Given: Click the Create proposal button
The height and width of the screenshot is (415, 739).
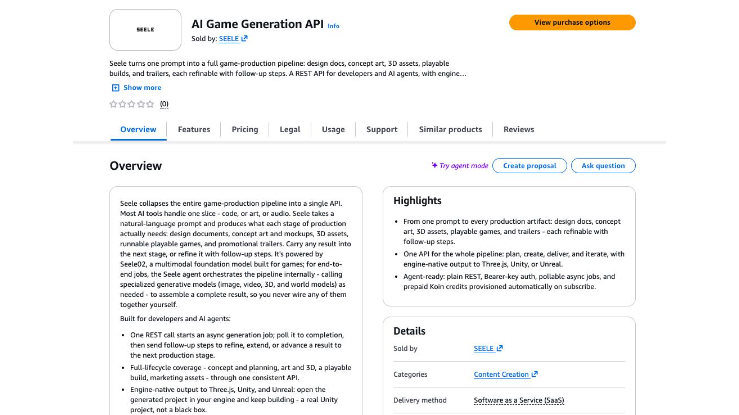Looking at the screenshot, I should click(529, 166).
